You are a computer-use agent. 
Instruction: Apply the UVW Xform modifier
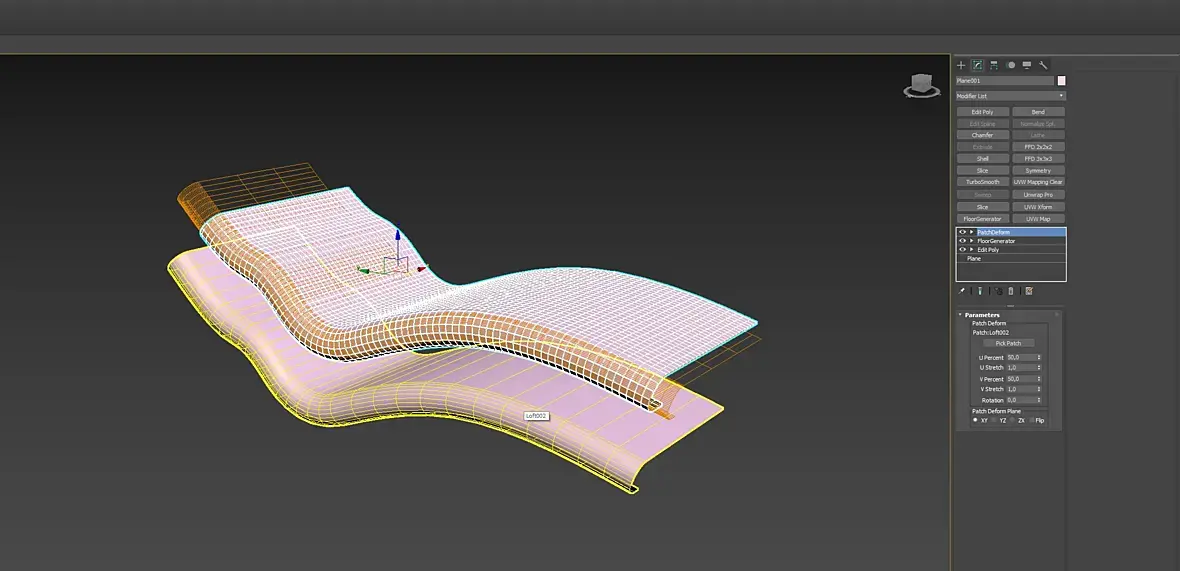point(1039,207)
